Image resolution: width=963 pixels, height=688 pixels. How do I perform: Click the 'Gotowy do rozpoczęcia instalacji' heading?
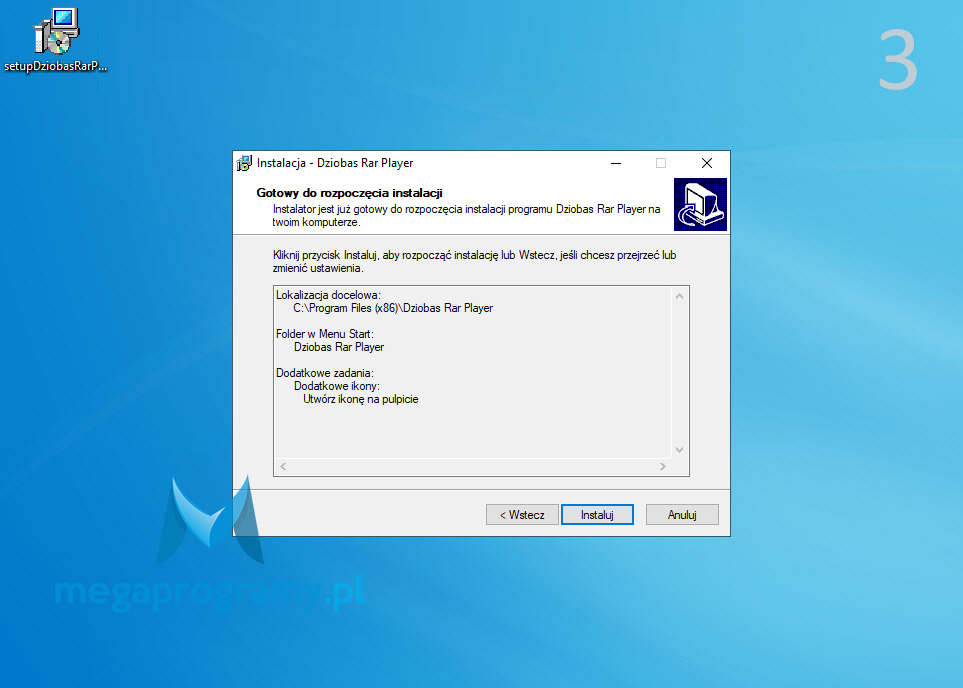coord(349,193)
